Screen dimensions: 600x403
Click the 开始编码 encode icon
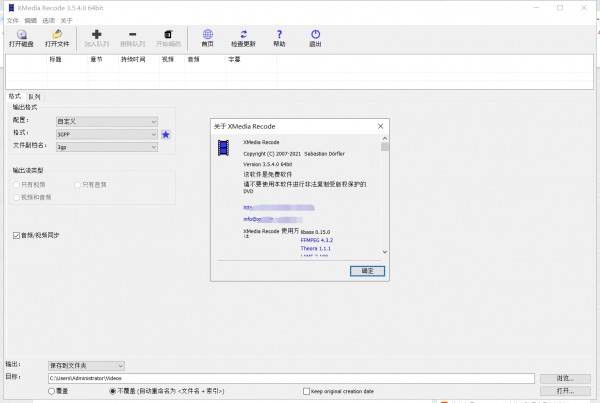click(x=168, y=34)
